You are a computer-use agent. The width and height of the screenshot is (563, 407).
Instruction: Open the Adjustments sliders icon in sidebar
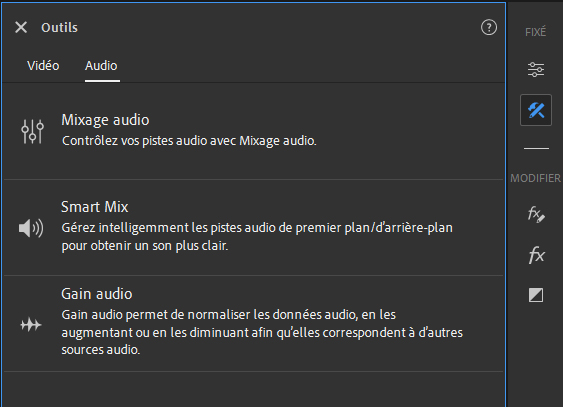click(x=536, y=69)
